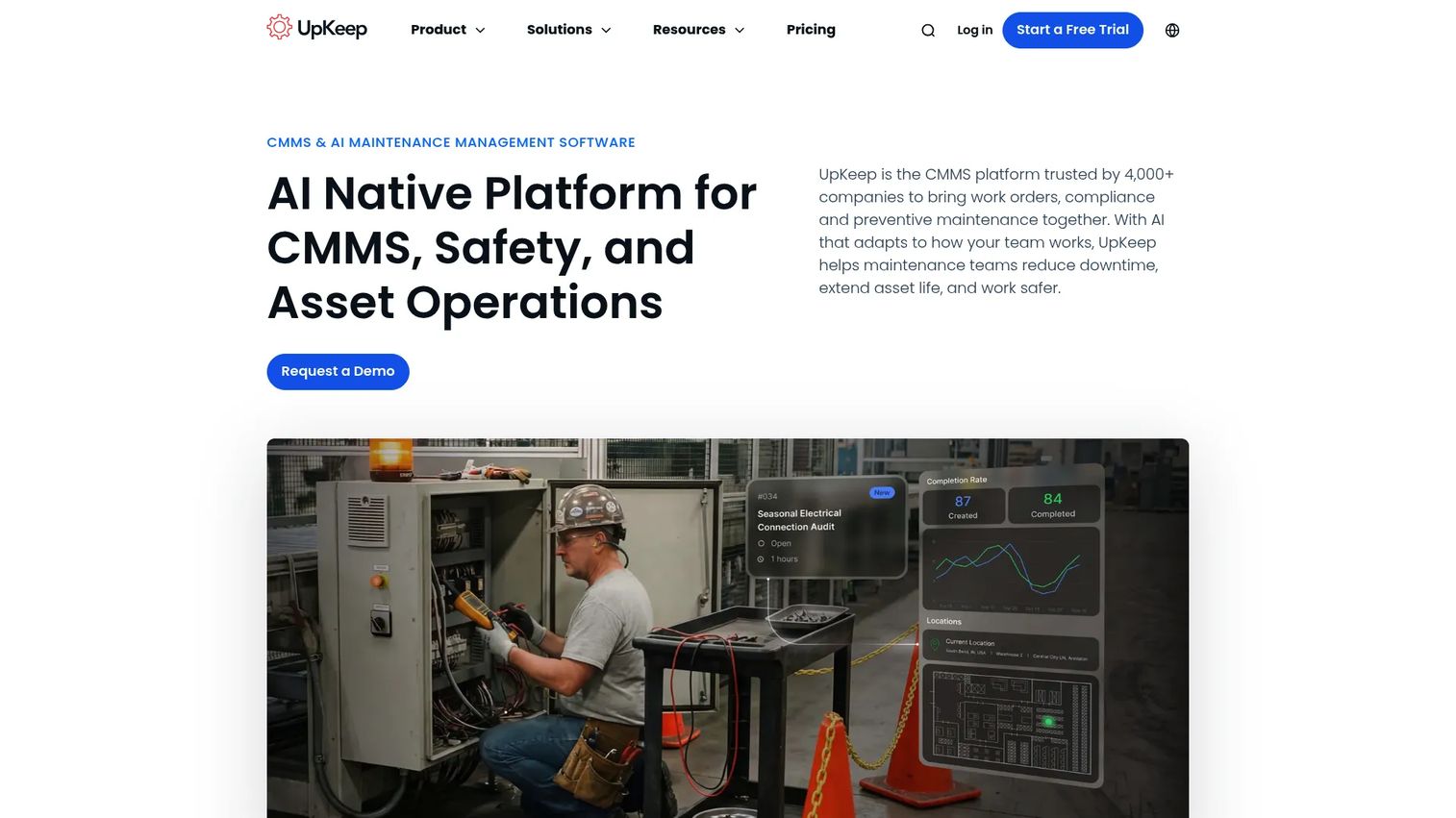Click the 87 Created stat tile
Image resolution: width=1456 pixels, height=818 pixels.
[x=963, y=506]
